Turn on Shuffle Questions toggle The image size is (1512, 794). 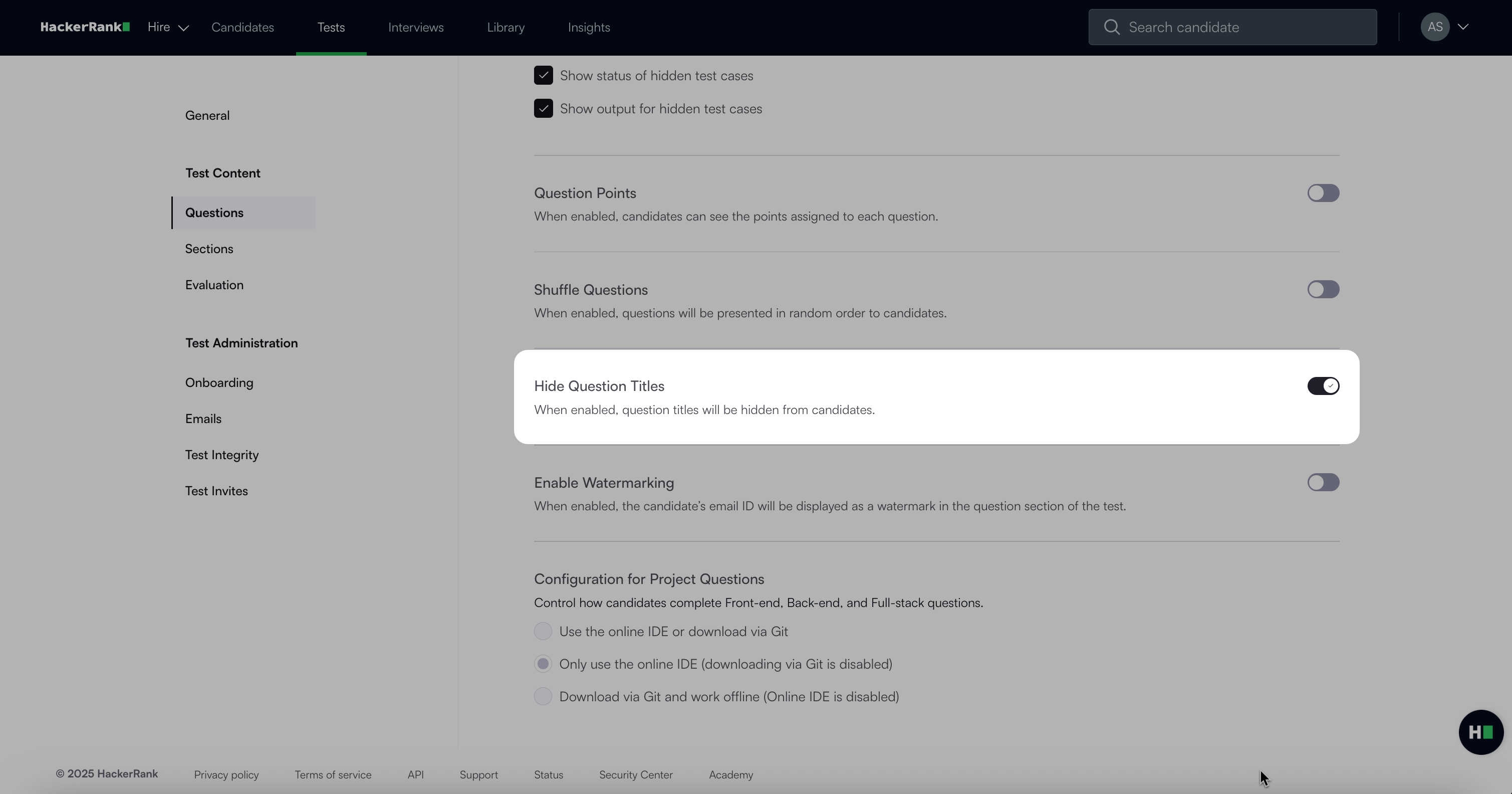[x=1323, y=290]
